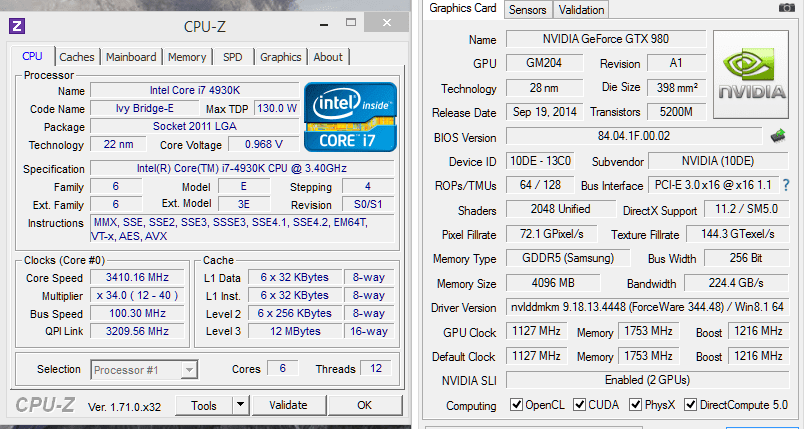The width and height of the screenshot is (805, 429).
Task: Click the Bus Speed value 100.30 MHz
Action: click(137, 314)
